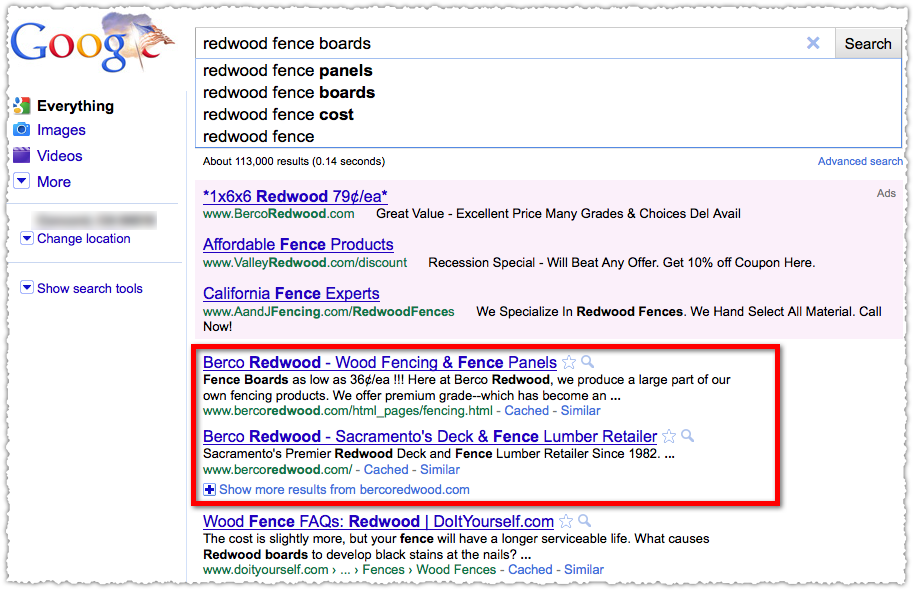
Task: Click the About 113,000 results text
Action: (294, 161)
